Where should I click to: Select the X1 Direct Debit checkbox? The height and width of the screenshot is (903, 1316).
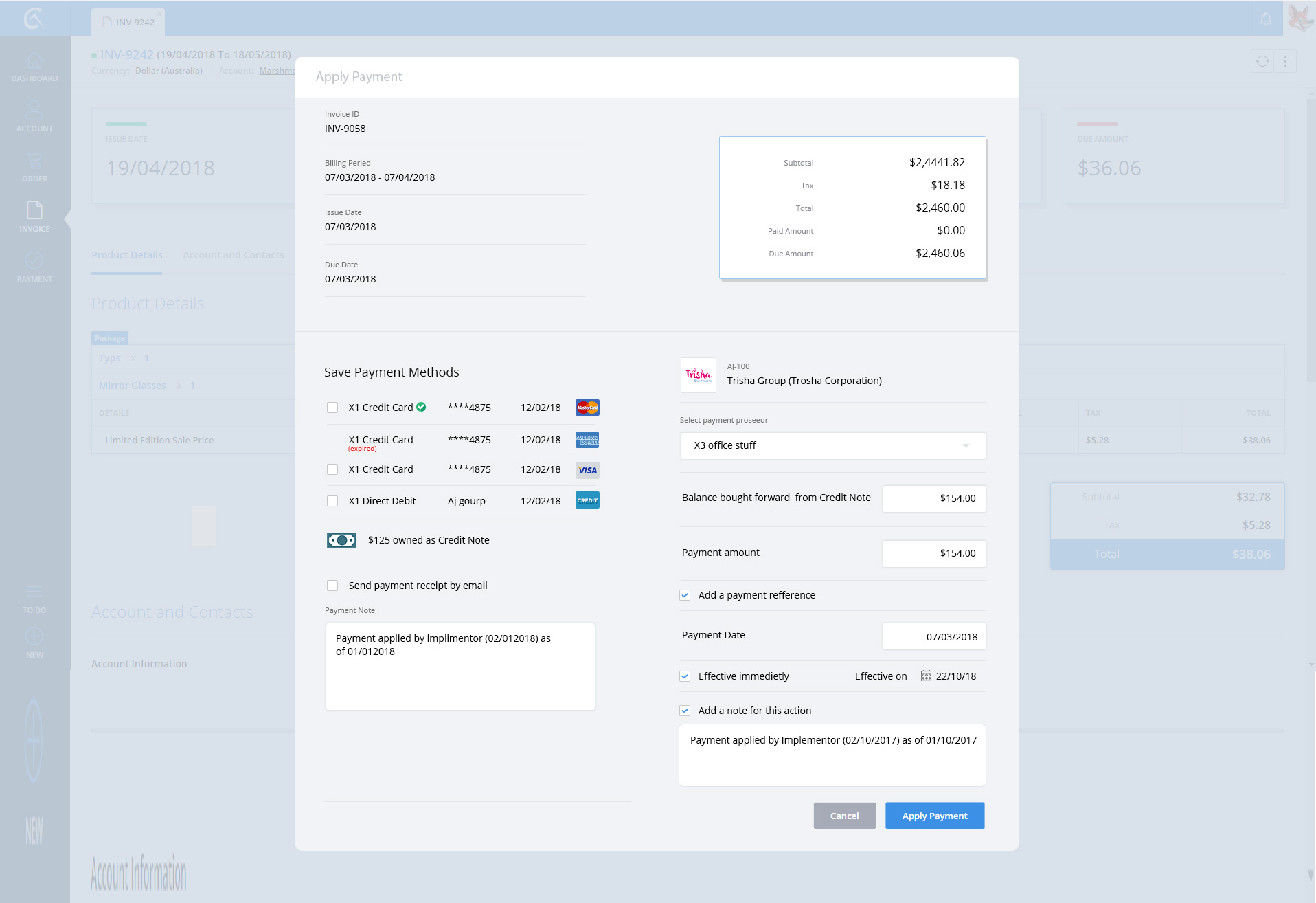[332, 501]
